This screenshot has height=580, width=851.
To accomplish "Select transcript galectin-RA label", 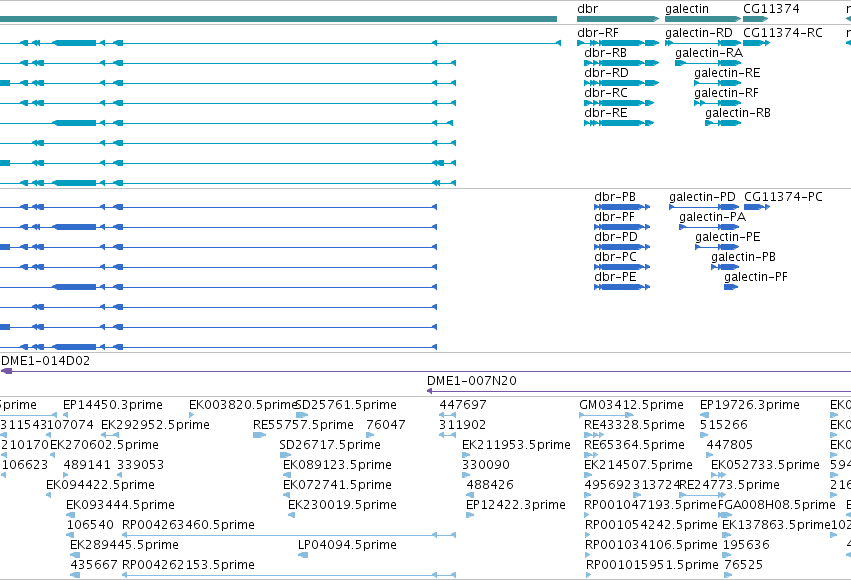I will pos(709,53).
